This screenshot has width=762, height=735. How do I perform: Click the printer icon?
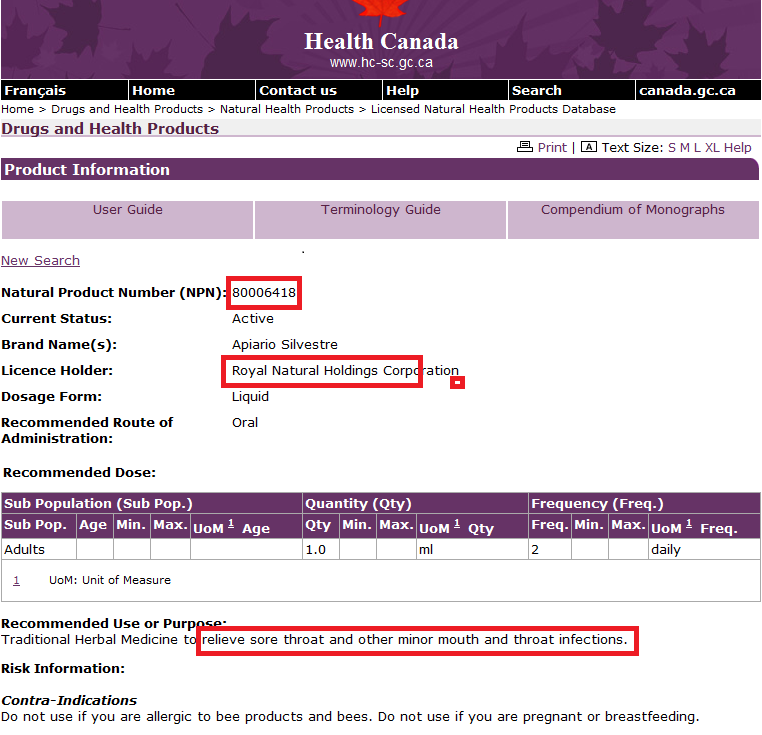coord(525,146)
